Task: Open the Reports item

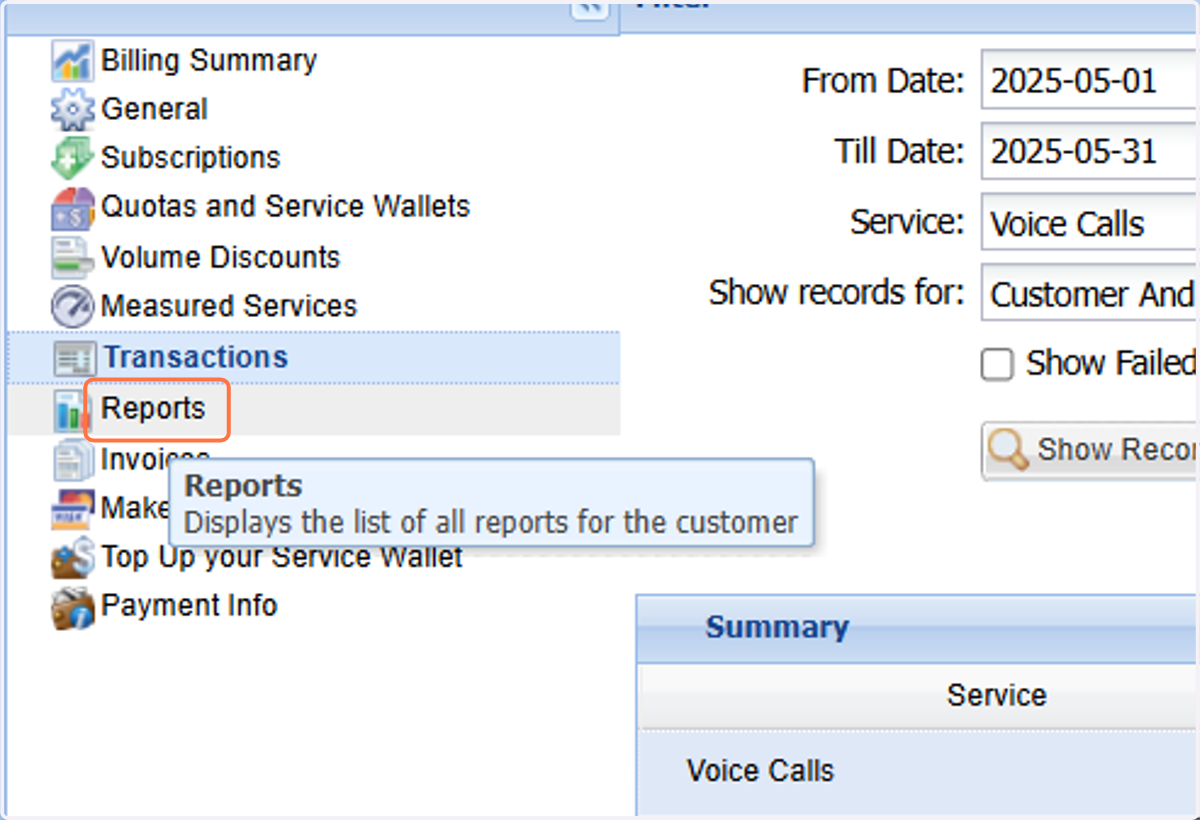Action: tap(153, 409)
